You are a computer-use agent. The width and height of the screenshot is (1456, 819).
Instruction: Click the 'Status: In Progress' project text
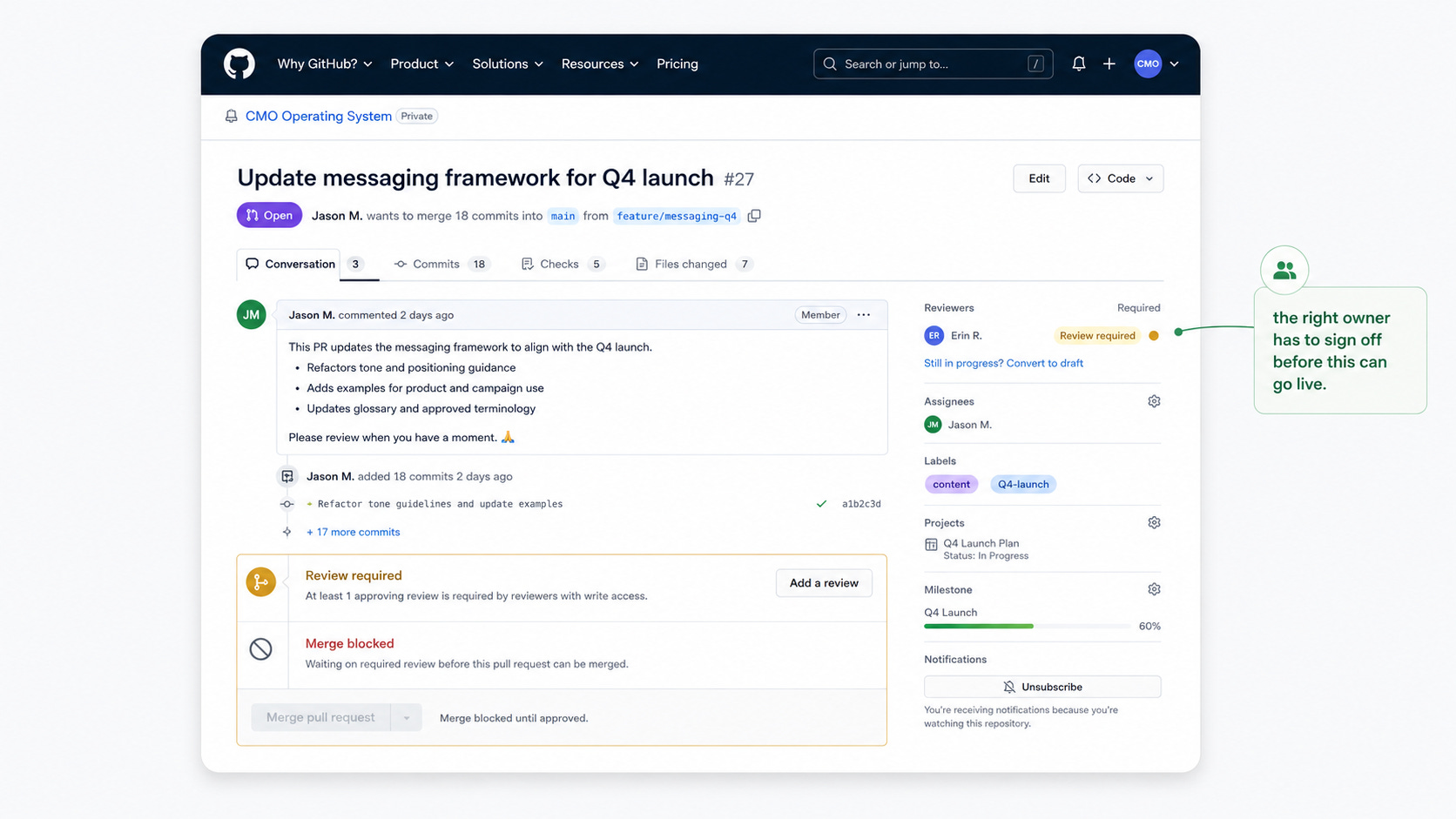tap(986, 556)
